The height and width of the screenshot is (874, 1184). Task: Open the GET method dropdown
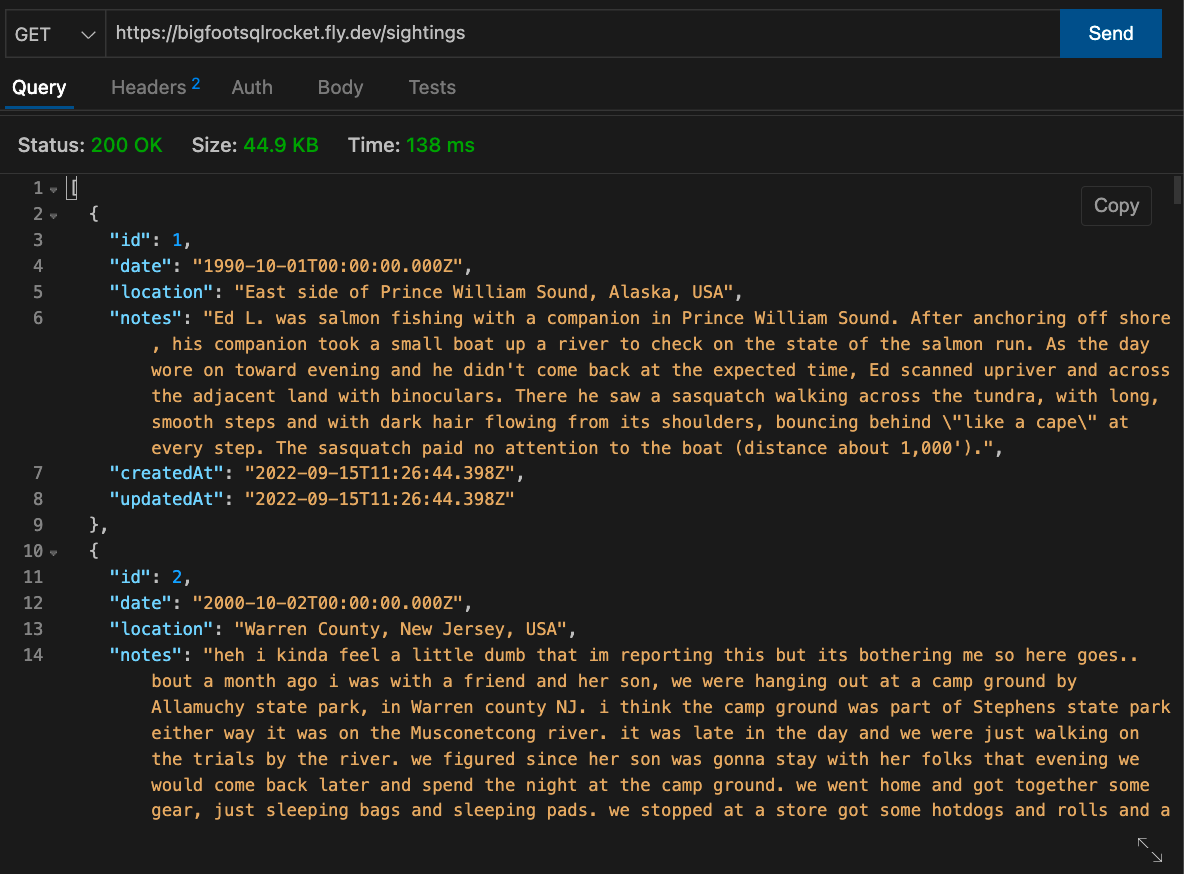tap(54, 34)
